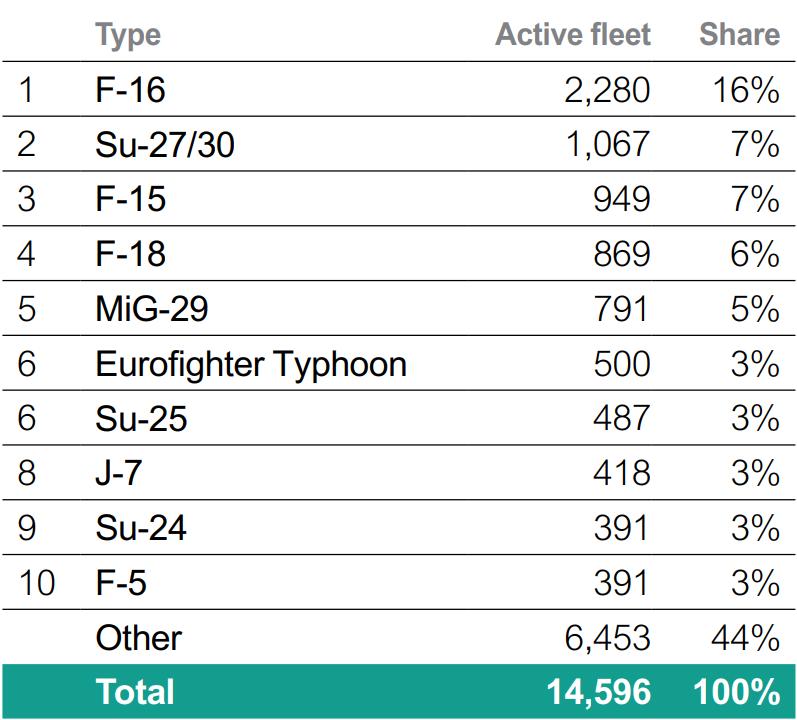
Task: Click the Active fleet column header
Action: (x=573, y=35)
